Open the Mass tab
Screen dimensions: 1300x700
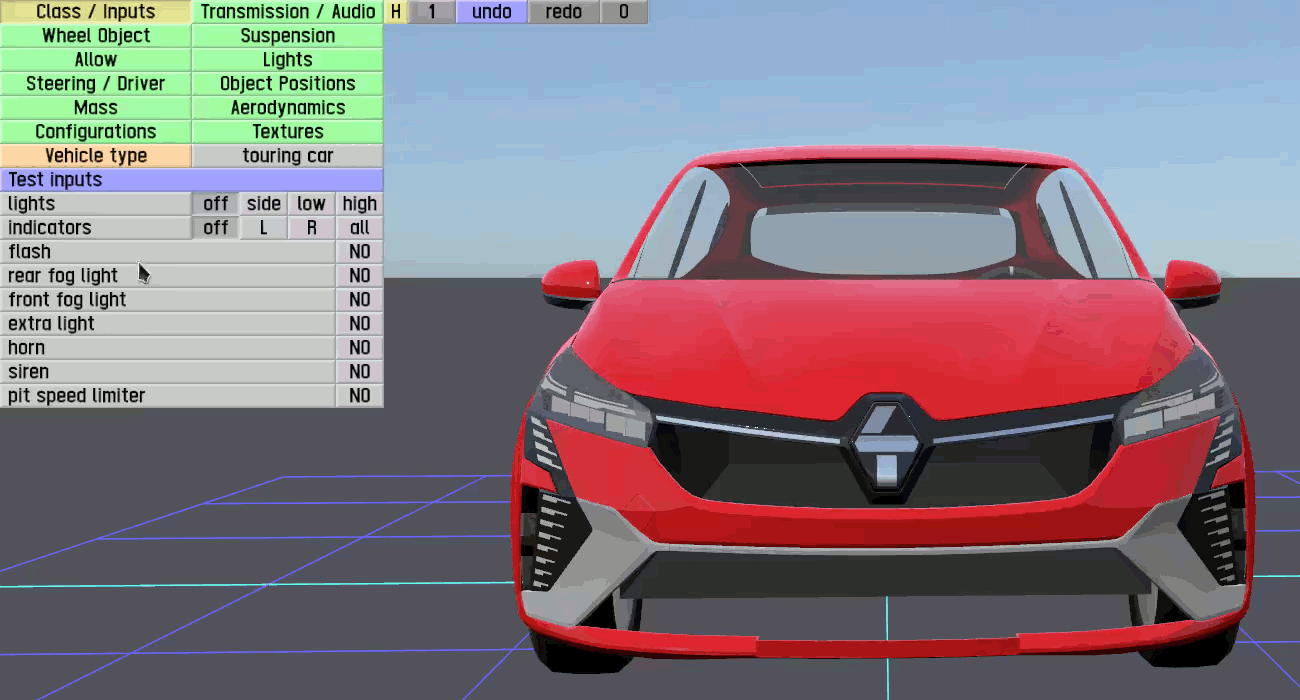point(96,108)
